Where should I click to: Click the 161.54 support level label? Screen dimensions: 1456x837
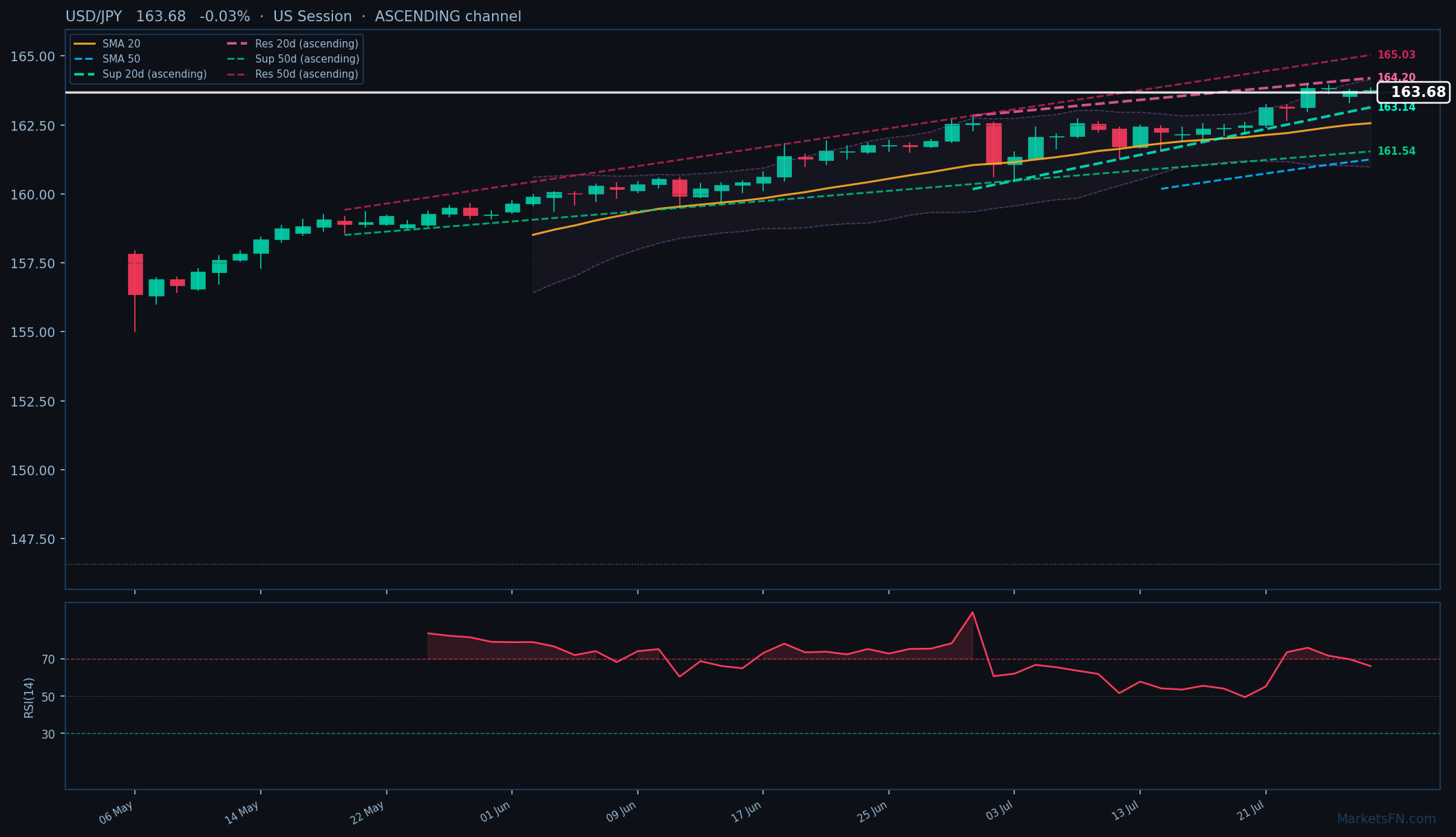pos(1396,151)
